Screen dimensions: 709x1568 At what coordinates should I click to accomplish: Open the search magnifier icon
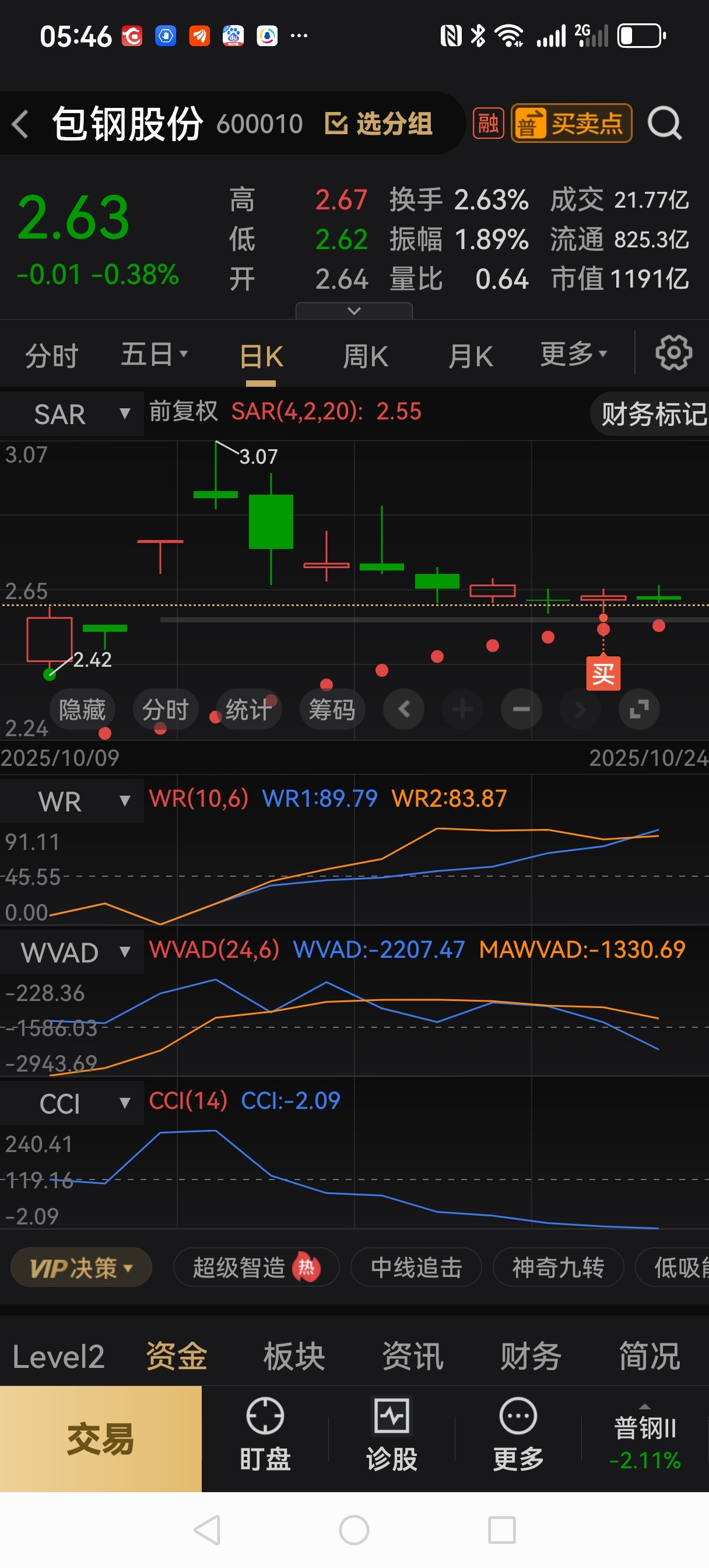coord(664,124)
